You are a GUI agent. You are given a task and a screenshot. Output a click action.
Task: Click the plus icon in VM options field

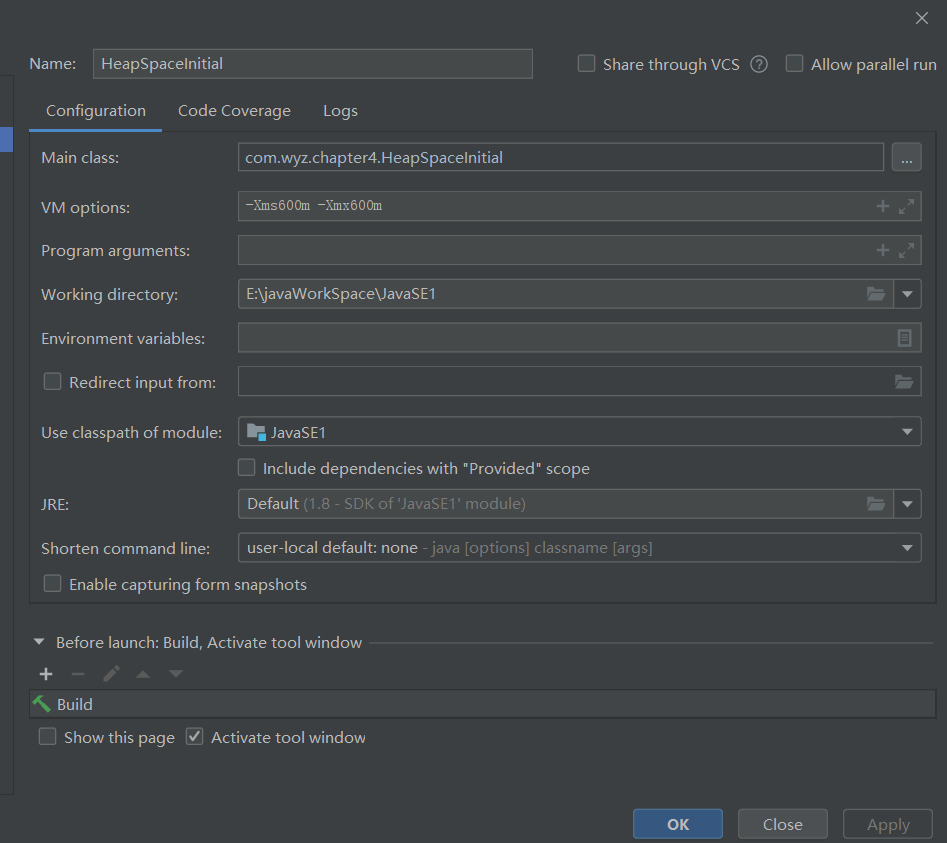[882, 207]
